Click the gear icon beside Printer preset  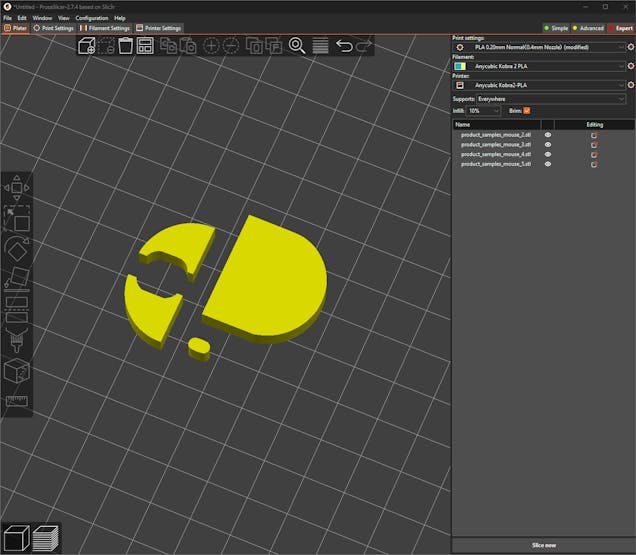[631, 85]
